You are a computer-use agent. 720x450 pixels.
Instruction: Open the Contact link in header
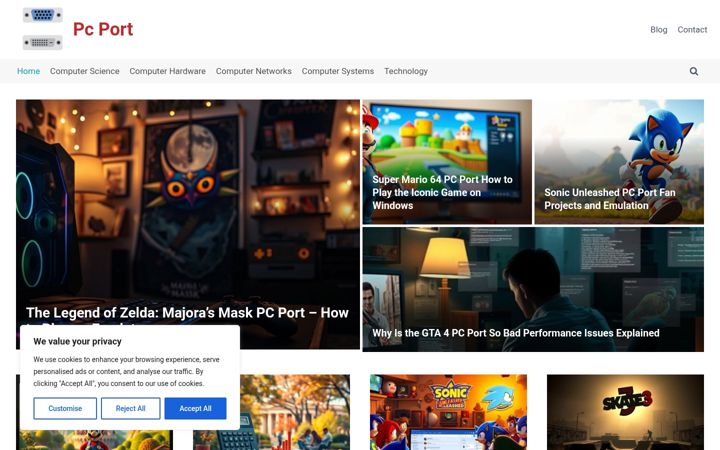coord(692,29)
